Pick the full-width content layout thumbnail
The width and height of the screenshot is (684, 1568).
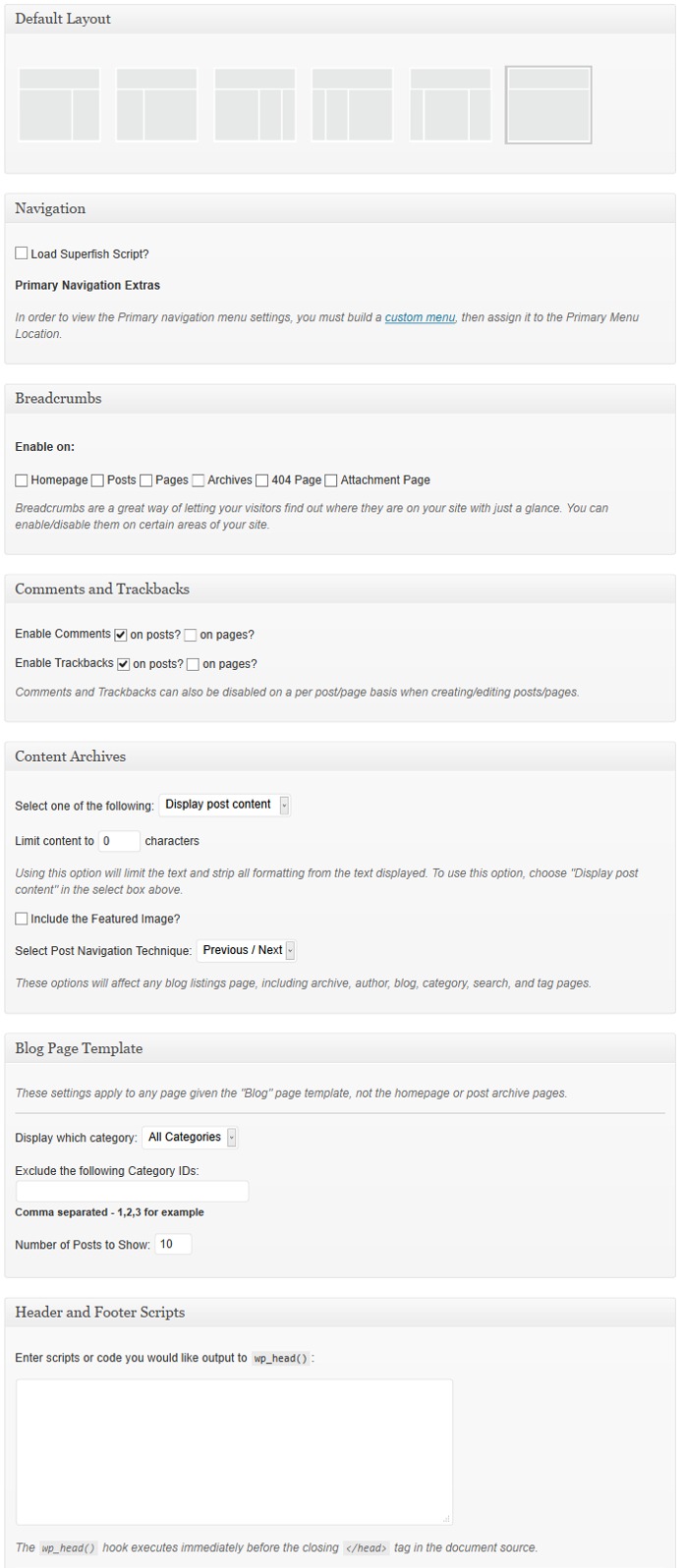tap(548, 104)
